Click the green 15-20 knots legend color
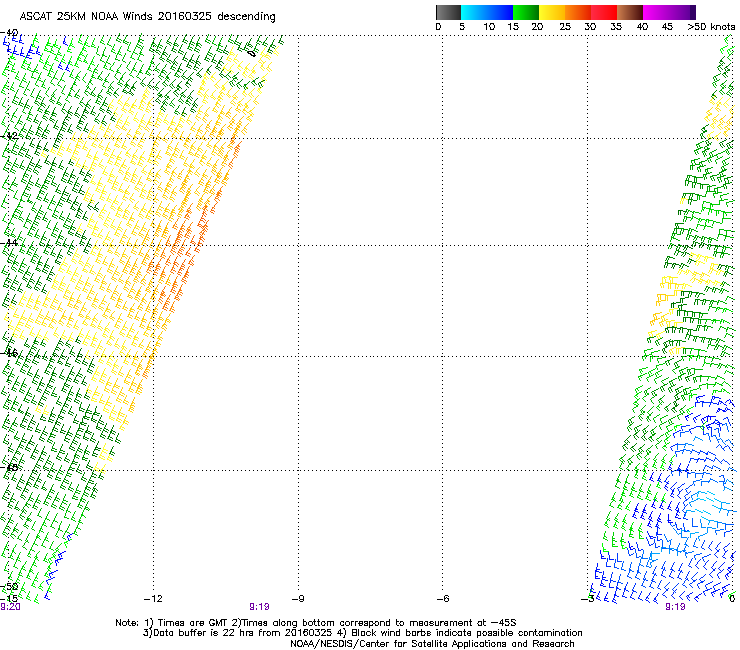This screenshot has height=650, width=740. click(x=527, y=12)
